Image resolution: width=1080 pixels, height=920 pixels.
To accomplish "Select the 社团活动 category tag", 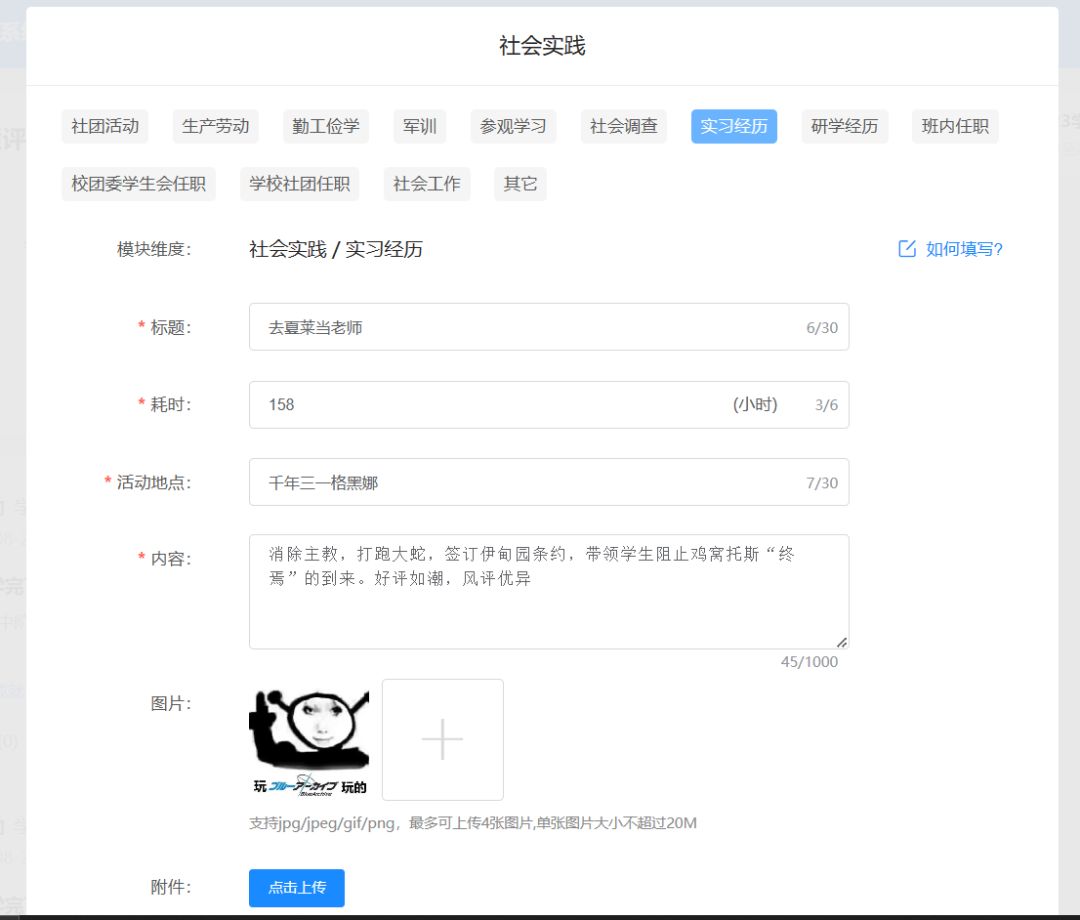I will point(105,127).
